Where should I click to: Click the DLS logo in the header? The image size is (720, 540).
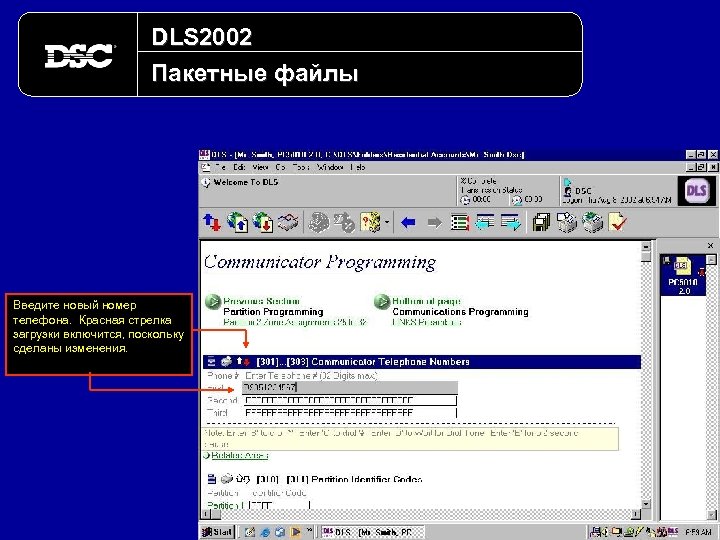(696, 190)
